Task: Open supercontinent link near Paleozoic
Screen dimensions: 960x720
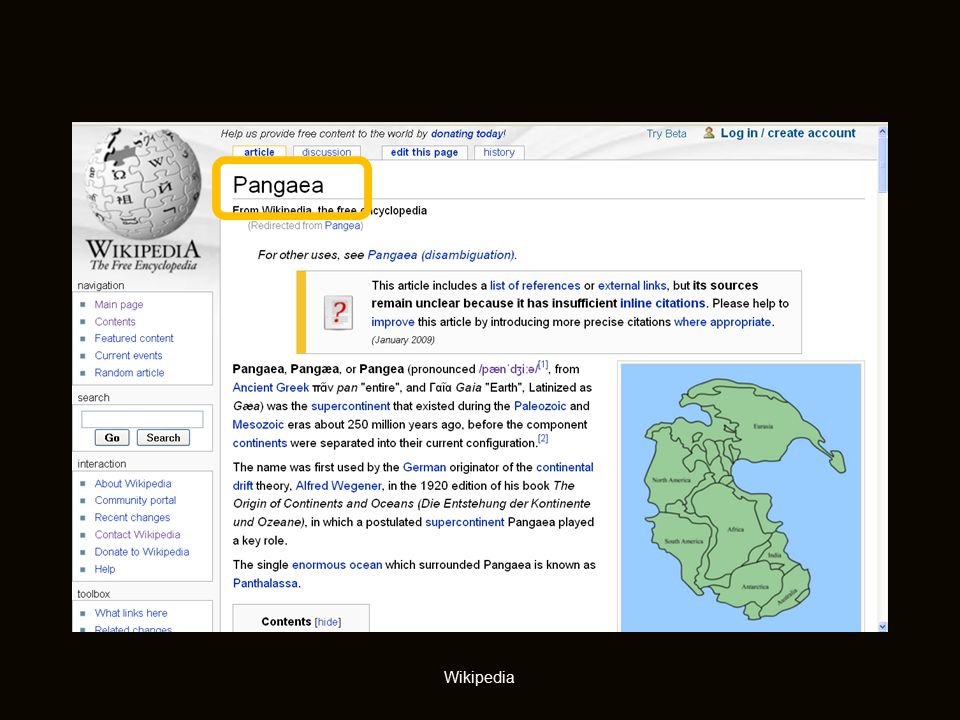Action: pos(350,406)
